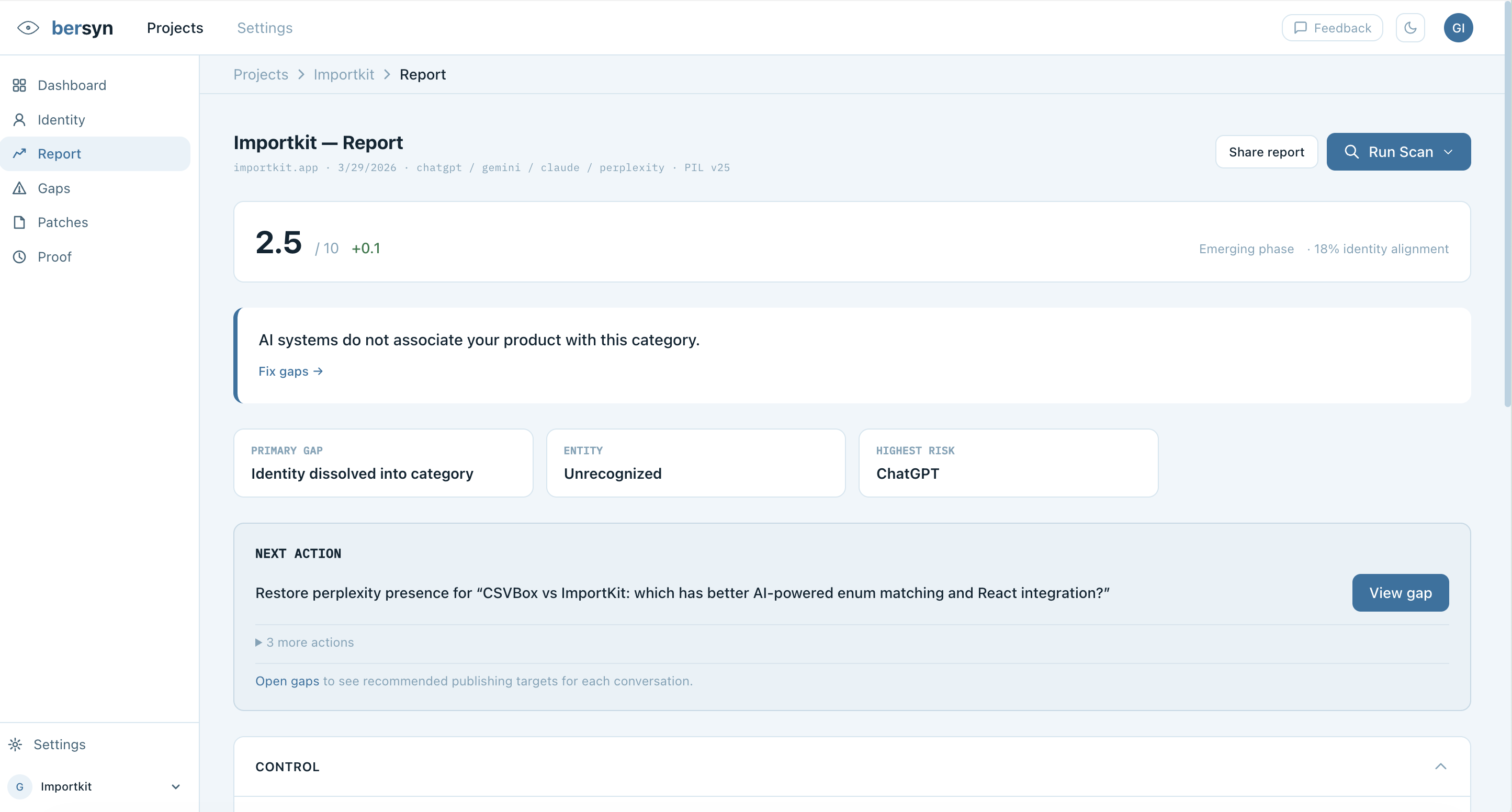The image size is (1512, 812).
Task: Click the Identity person icon
Action: [x=19, y=120]
